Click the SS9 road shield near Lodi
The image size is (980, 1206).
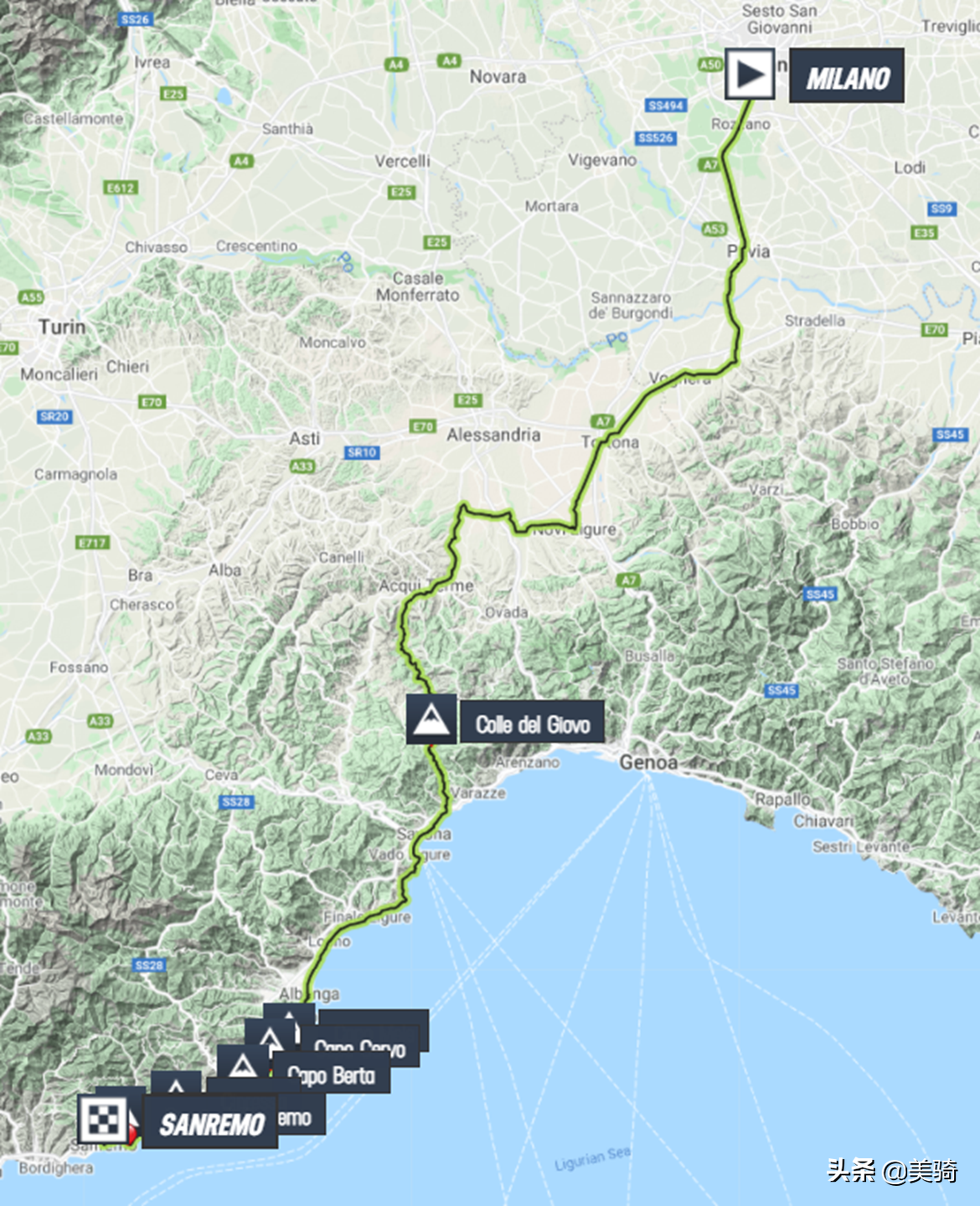click(941, 209)
